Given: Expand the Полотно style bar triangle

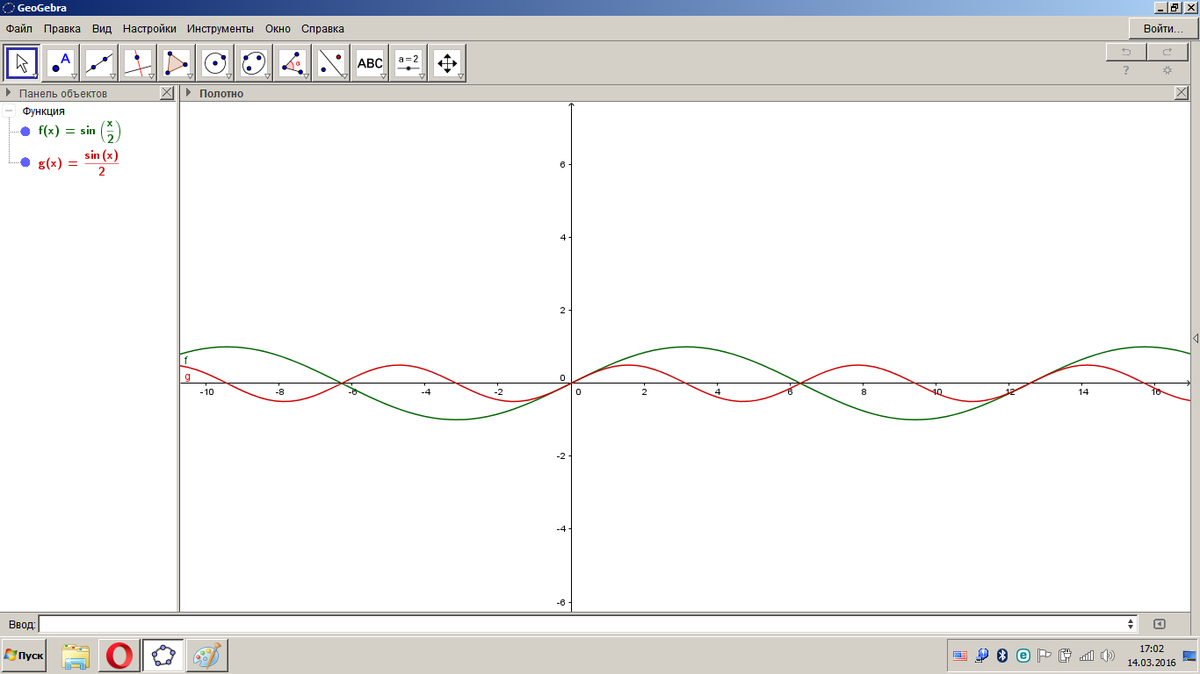Looking at the screenshot, I should coord(189,93).
